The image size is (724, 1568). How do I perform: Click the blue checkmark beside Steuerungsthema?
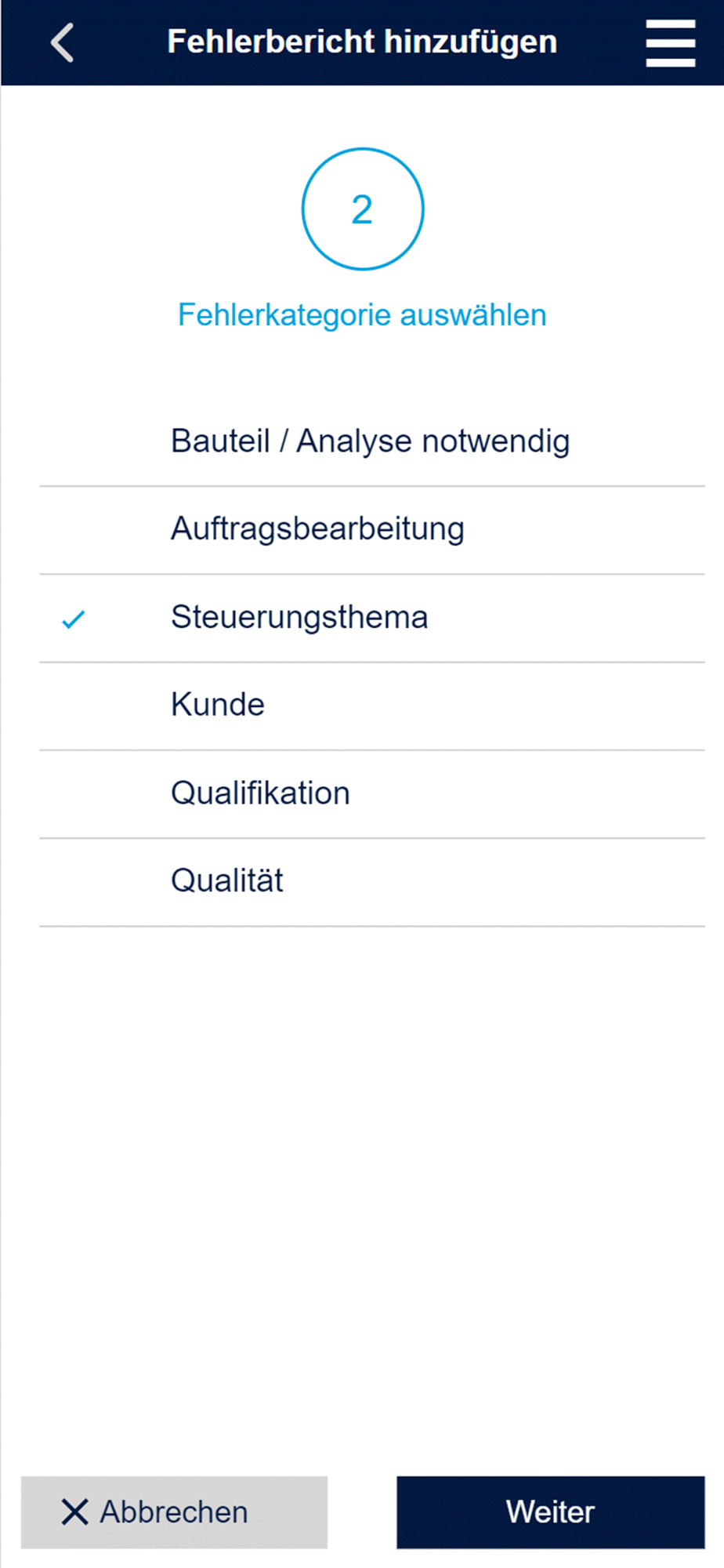coord(73,619)
